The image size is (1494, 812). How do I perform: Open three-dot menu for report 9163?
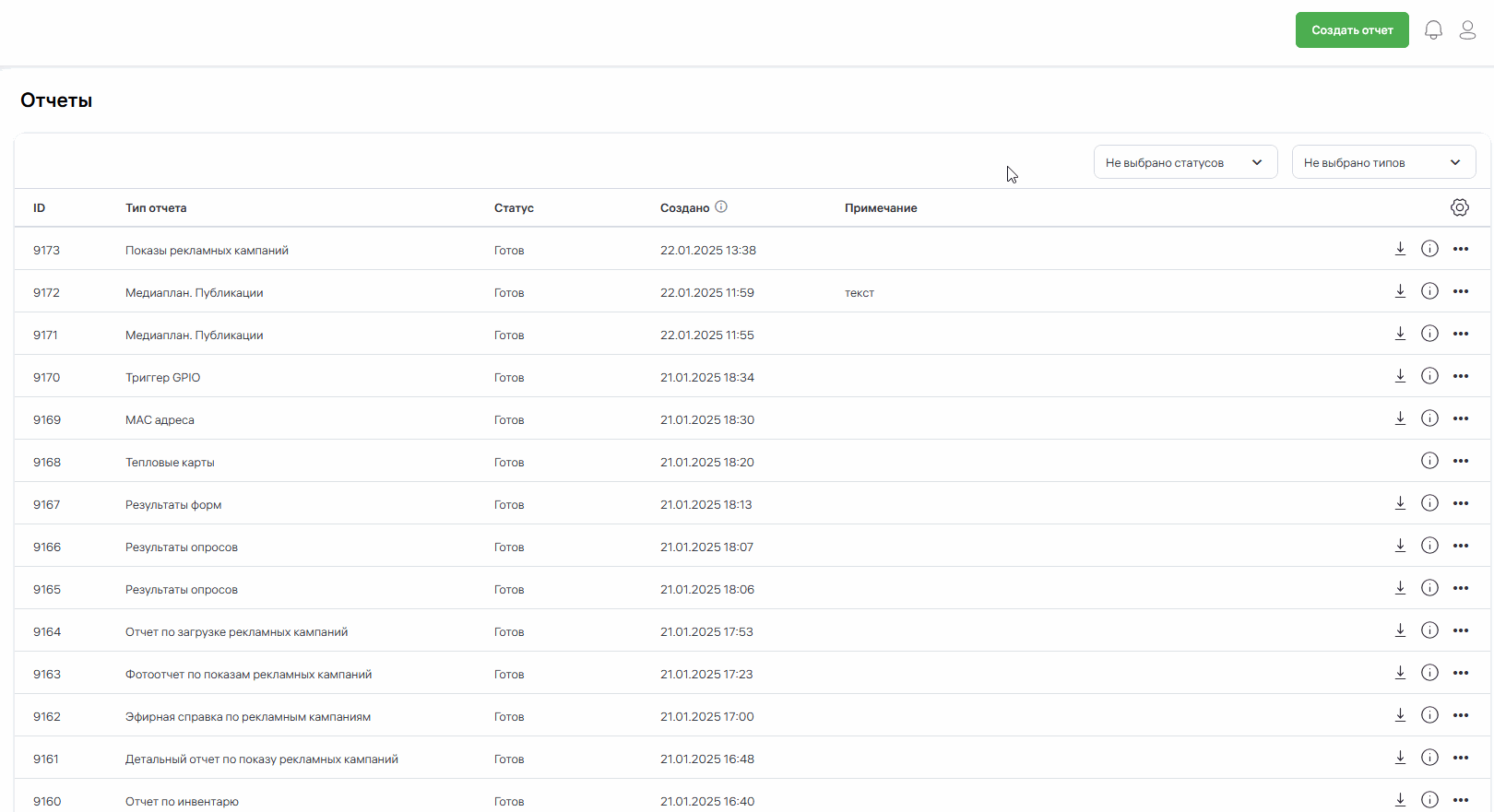coord(1461,673)
